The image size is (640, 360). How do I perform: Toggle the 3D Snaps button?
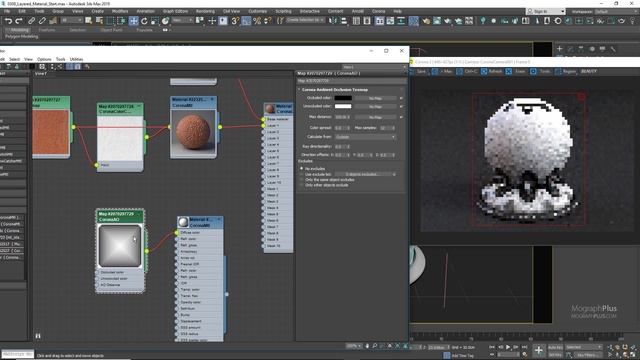(x=235, y=21)
